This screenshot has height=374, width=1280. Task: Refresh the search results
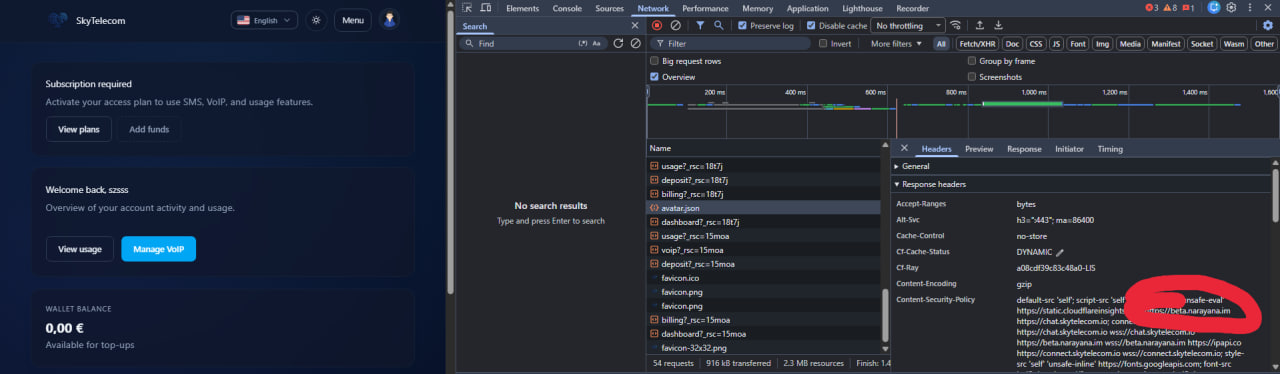(x=618, y=43)
